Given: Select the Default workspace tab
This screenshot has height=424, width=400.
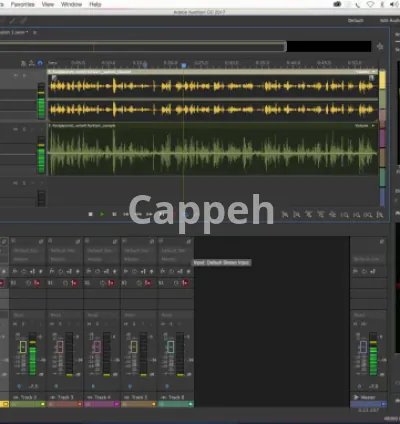Looking at the screenshot, I should point(356,21).
